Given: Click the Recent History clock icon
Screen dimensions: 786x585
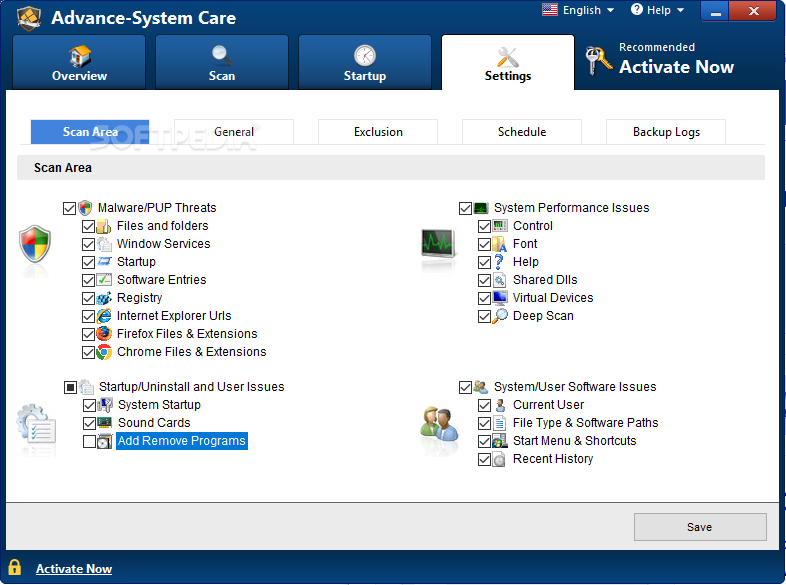Looking at the screenshot, I should (499, 459).
